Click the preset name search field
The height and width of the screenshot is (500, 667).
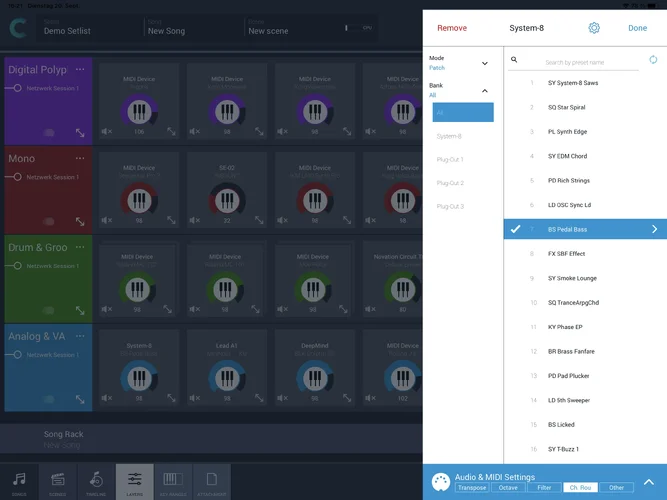(x=590, y=63)
